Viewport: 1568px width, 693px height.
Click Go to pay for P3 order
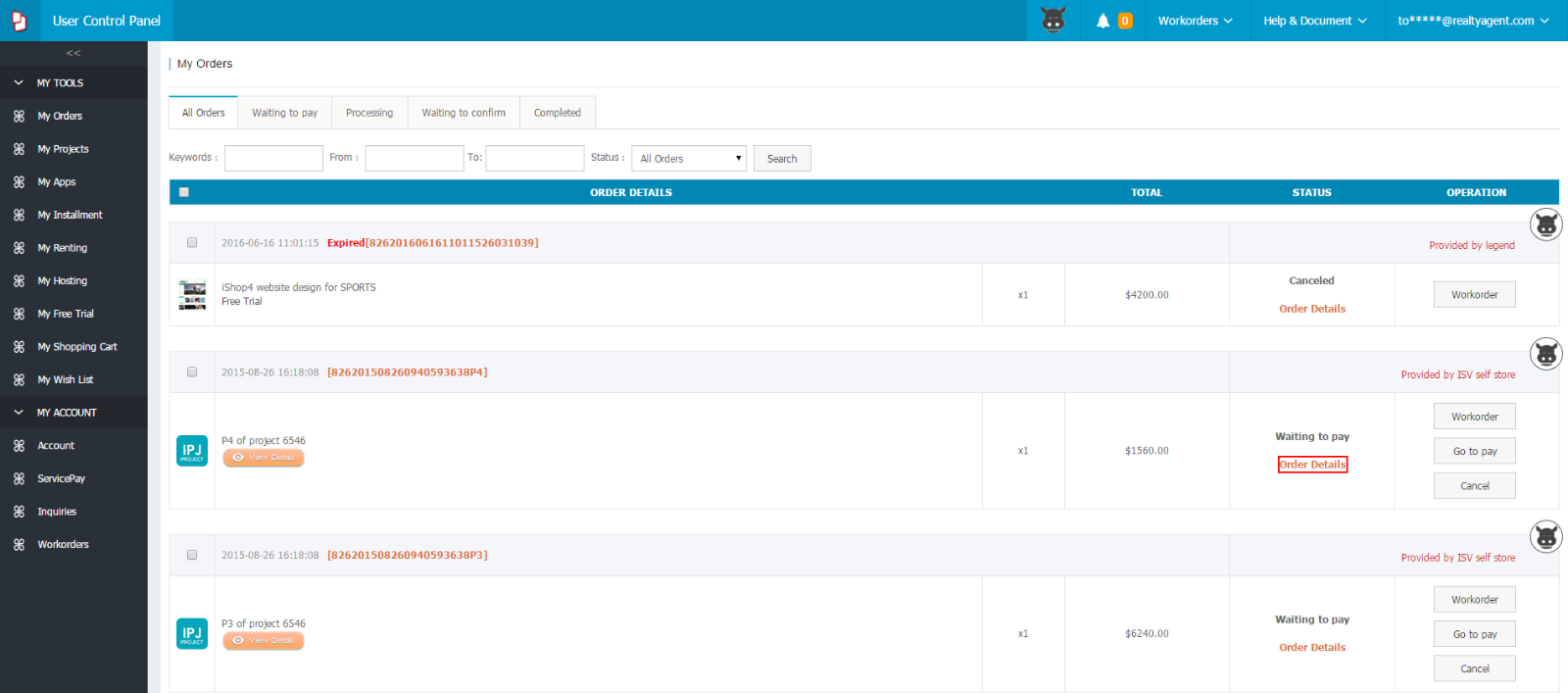[1475, 634]
